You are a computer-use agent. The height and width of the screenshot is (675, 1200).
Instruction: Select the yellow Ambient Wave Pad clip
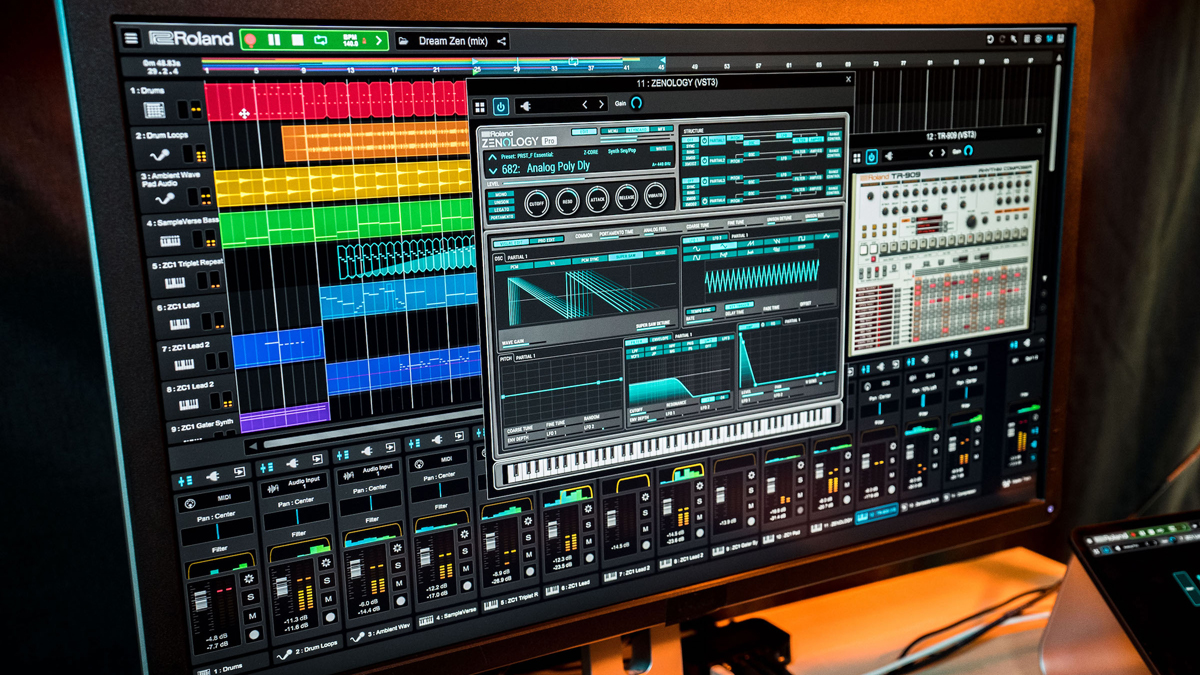(x=342, y=184)
